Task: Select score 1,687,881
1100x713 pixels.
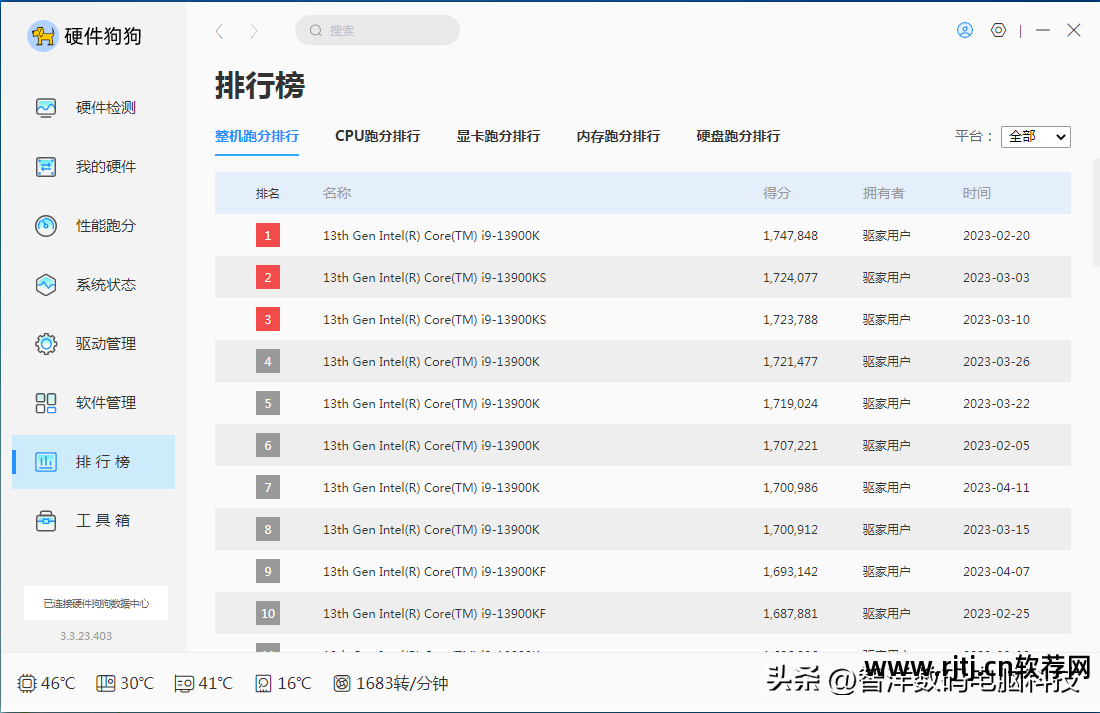Action: click(791, 613)
